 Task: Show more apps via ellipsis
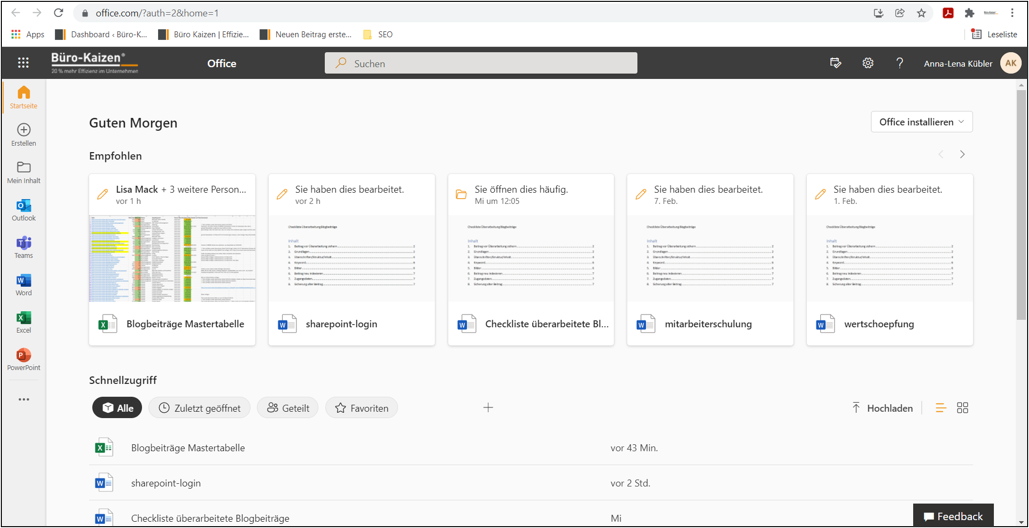24,399
